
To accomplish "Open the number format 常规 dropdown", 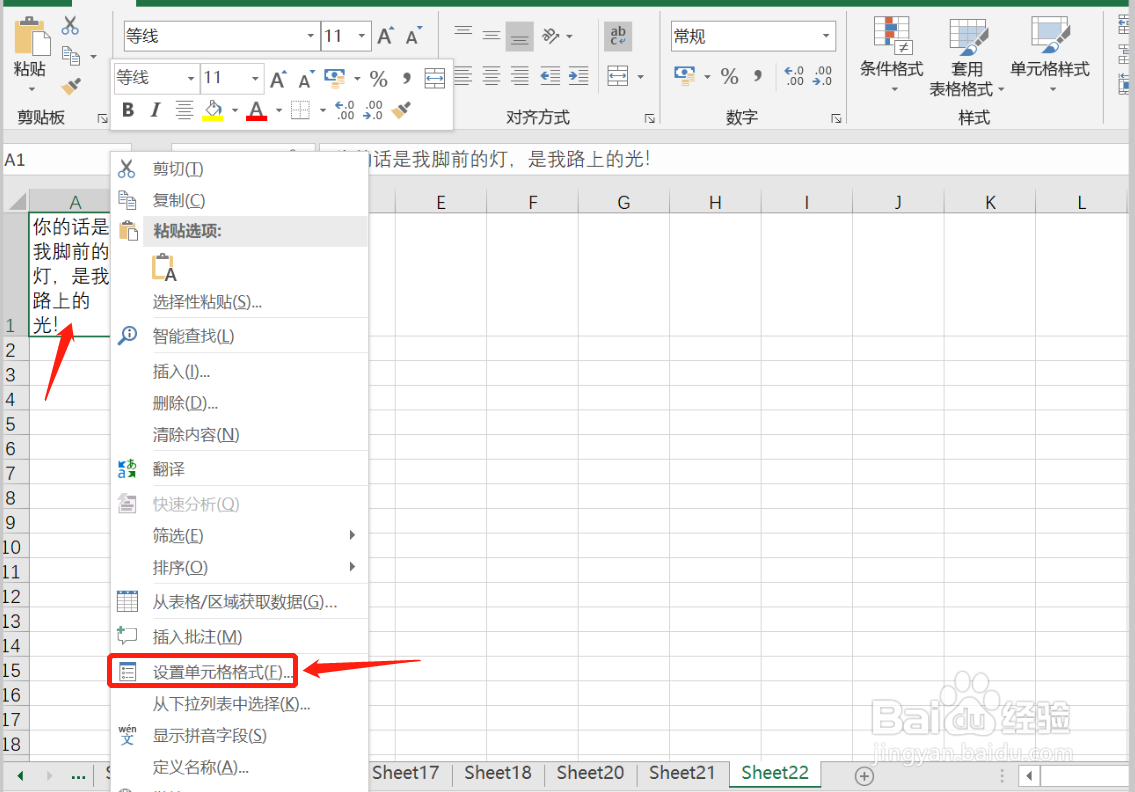I will (x=826, y=35).
